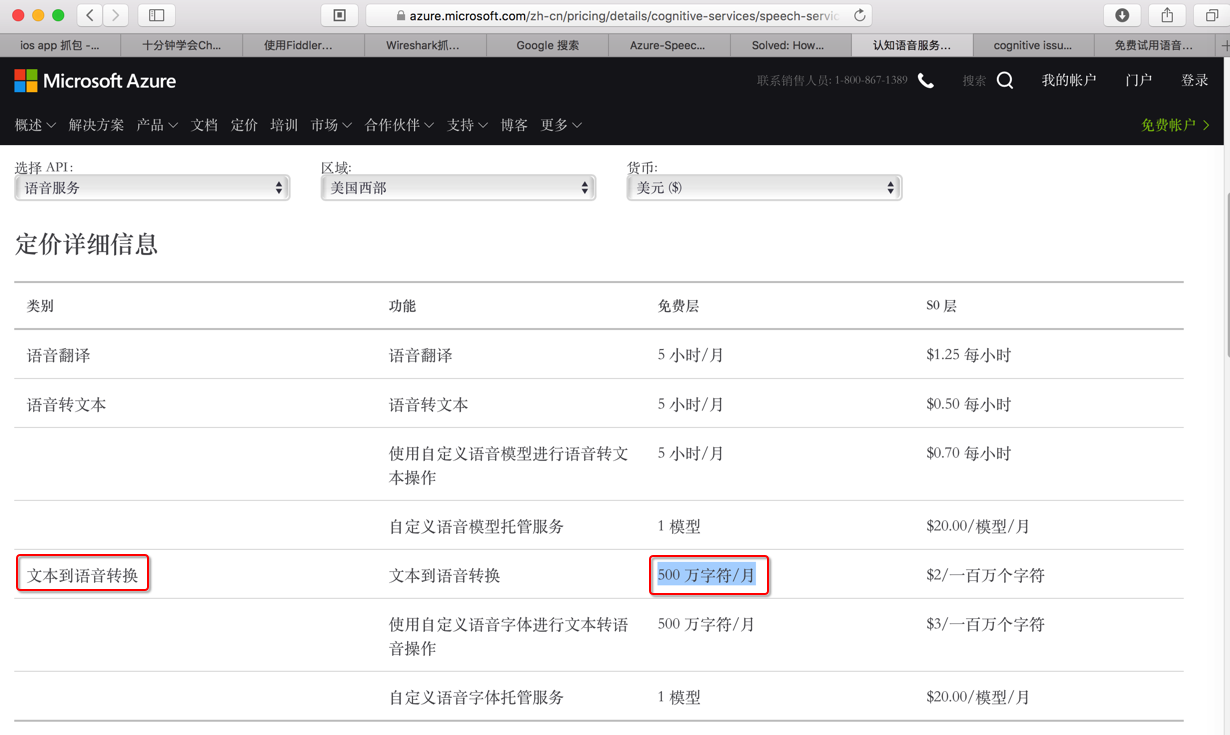The image size is (1230, 735).
Task: Open the 定价 nav link
Action: point(244,125)
